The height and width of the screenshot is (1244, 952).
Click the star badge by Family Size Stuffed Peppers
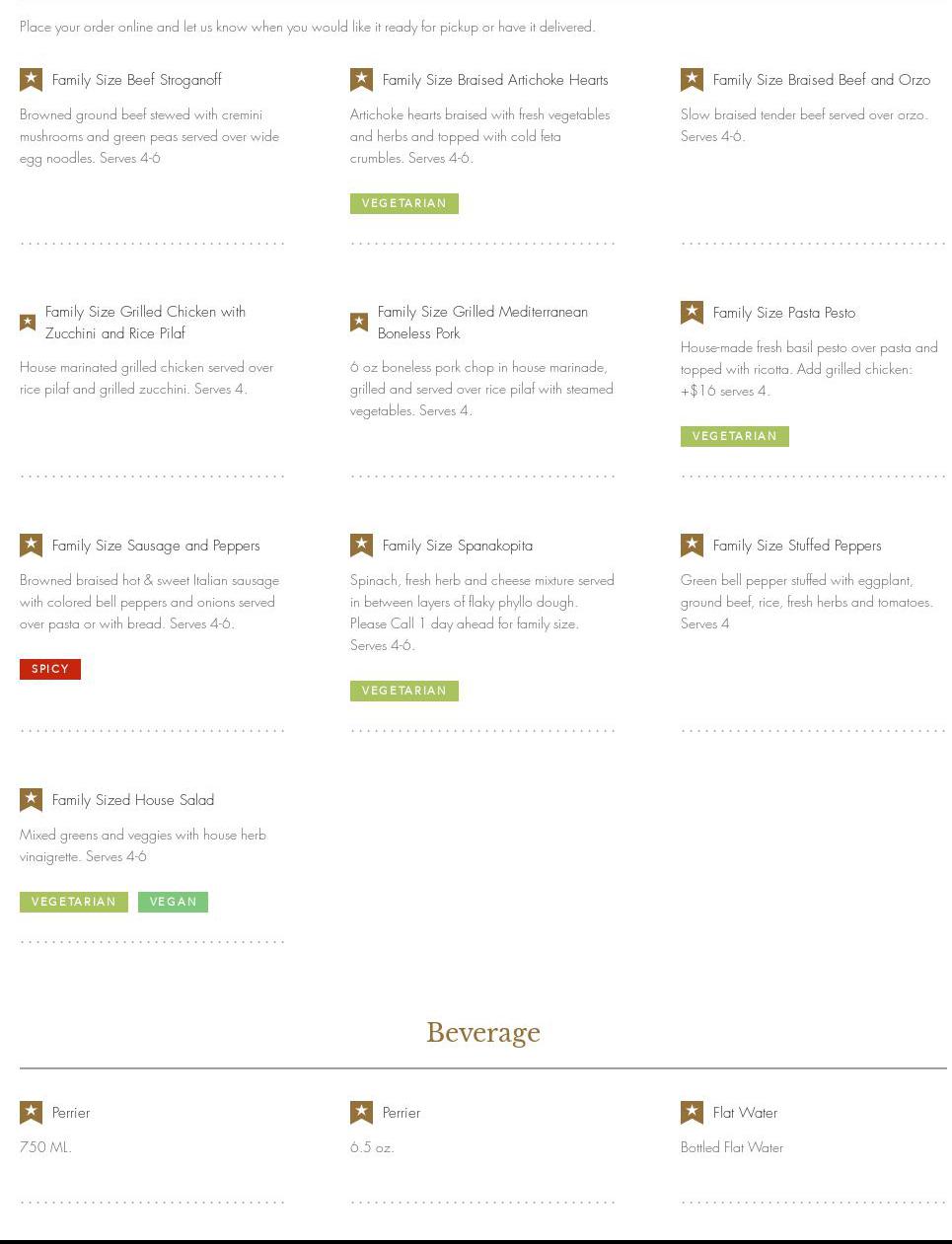coord(692,546)
